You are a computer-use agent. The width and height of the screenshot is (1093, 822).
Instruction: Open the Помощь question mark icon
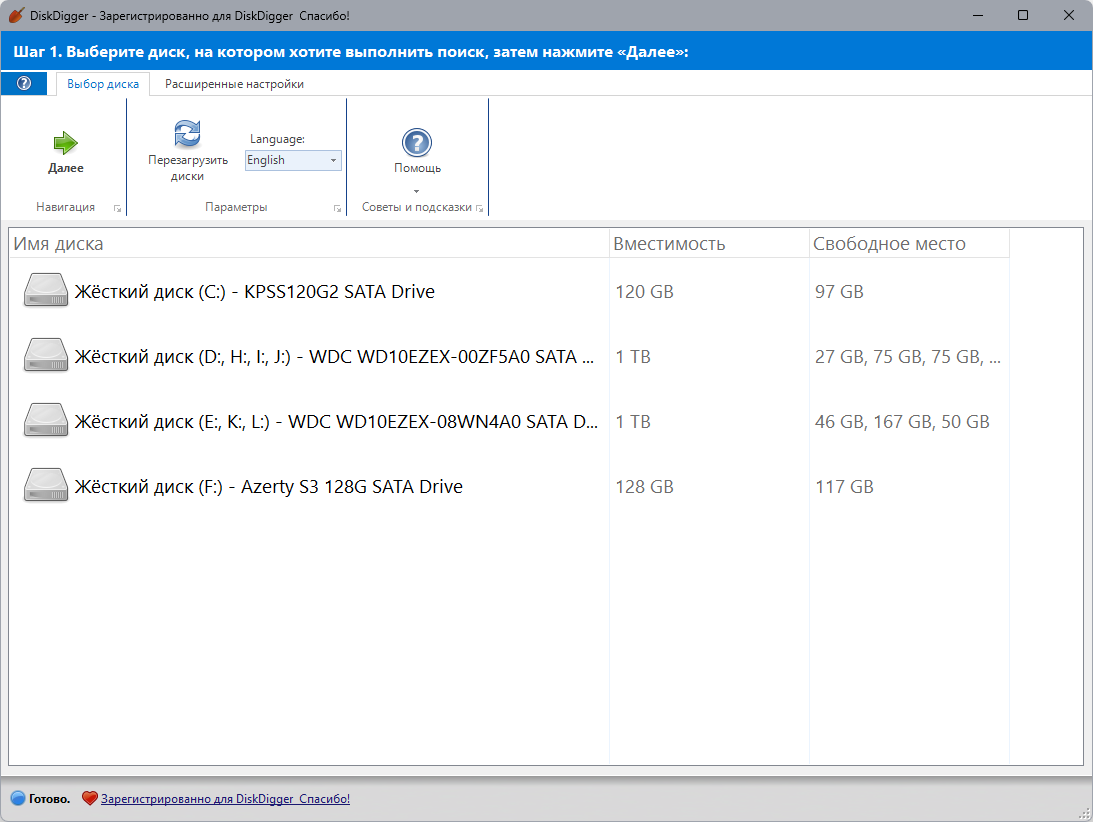coord(417,143)
